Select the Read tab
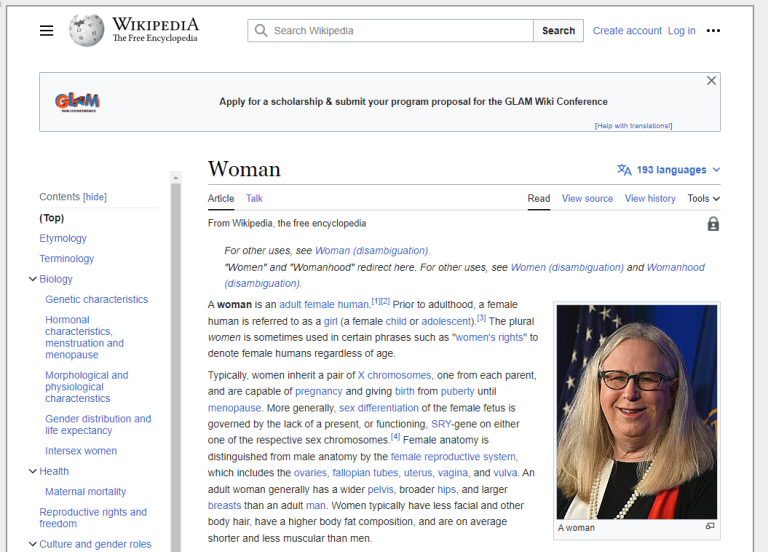768x552 pixels. pos(539,198)
